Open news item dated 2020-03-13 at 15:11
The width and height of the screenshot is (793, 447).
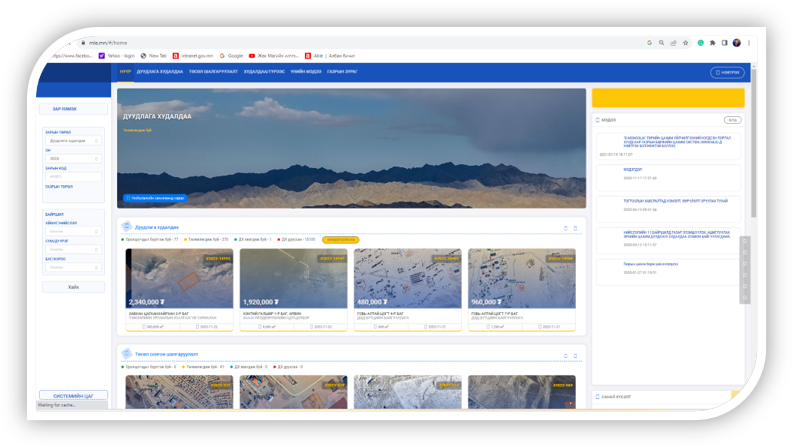click(669, 240)
